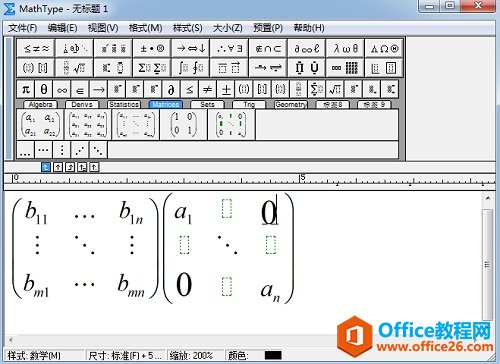500x364 pixels.
Task: Switch to the Sets tab
Action: tap(207, 105)
